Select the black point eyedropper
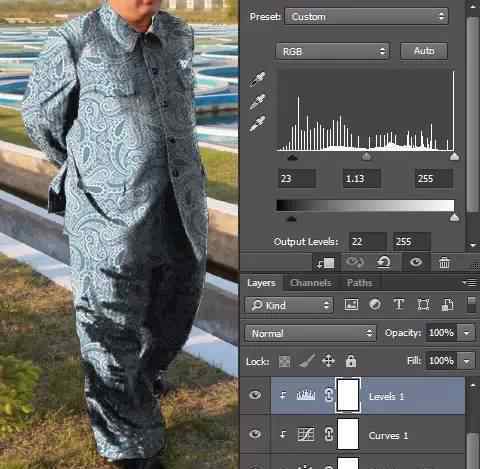 (257, 79)
